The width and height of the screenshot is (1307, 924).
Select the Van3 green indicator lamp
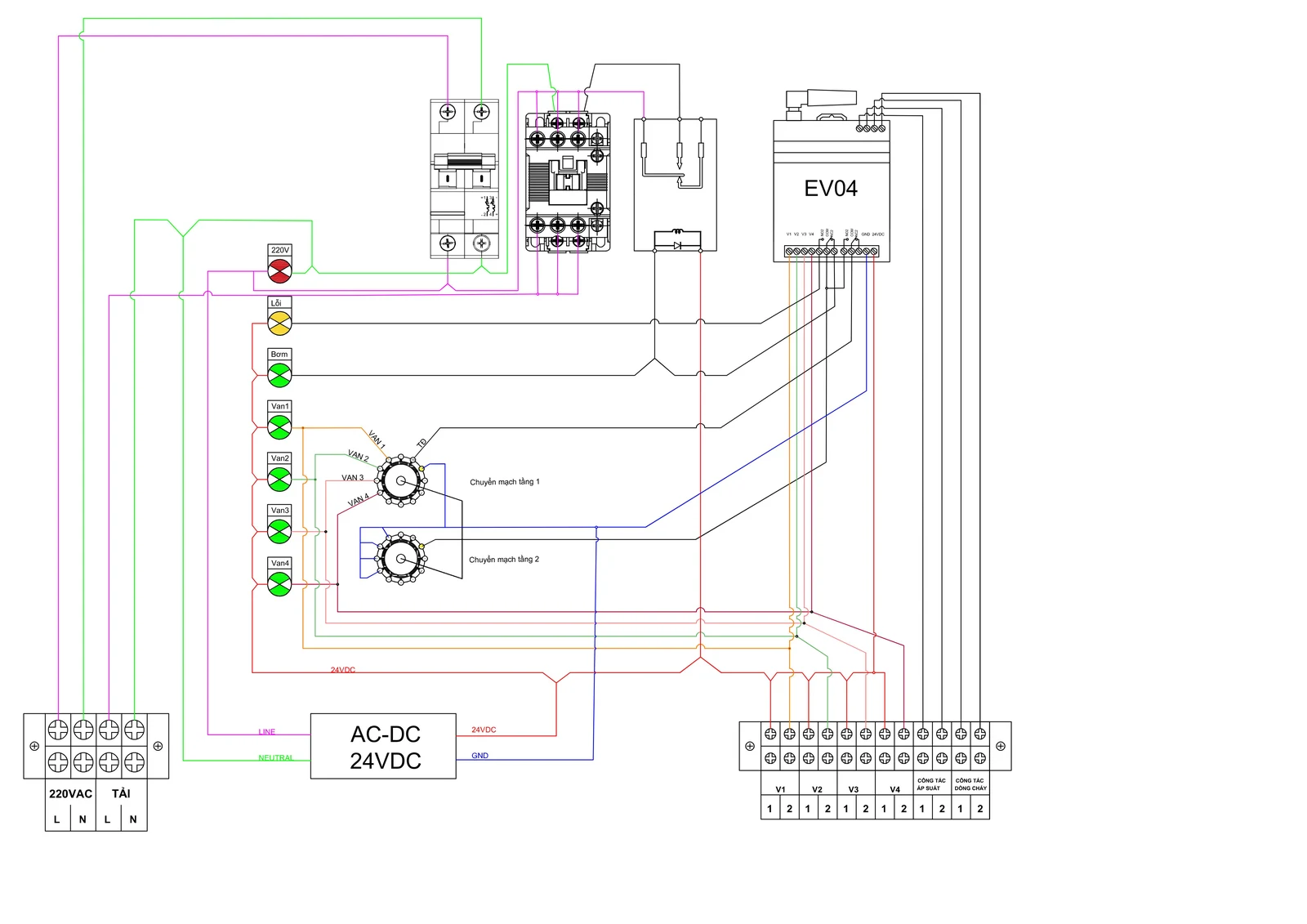[279, 532]
